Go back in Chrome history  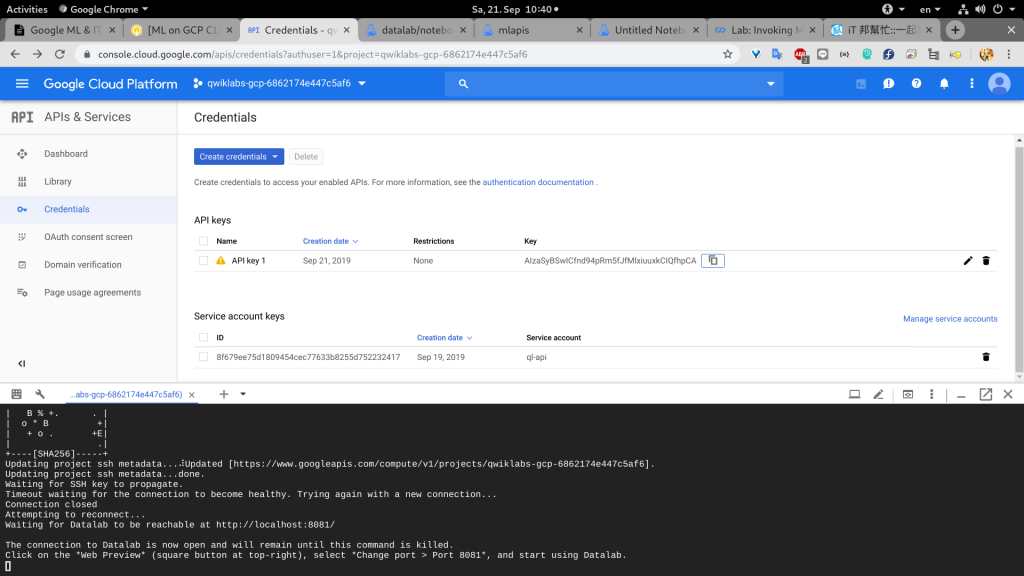tap(15, 54)
